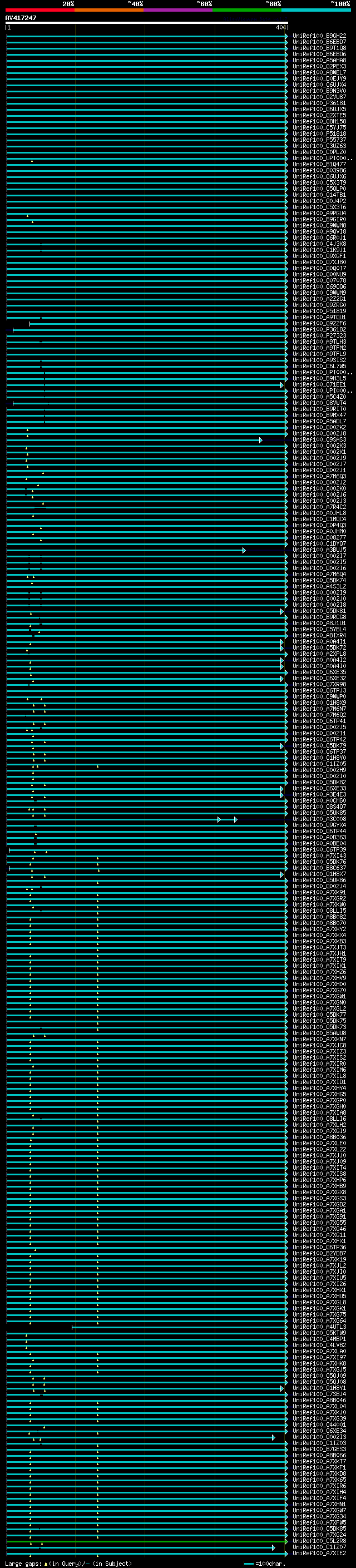Select the UniRef100_Q14TB1 label

(x=319, y=195)
